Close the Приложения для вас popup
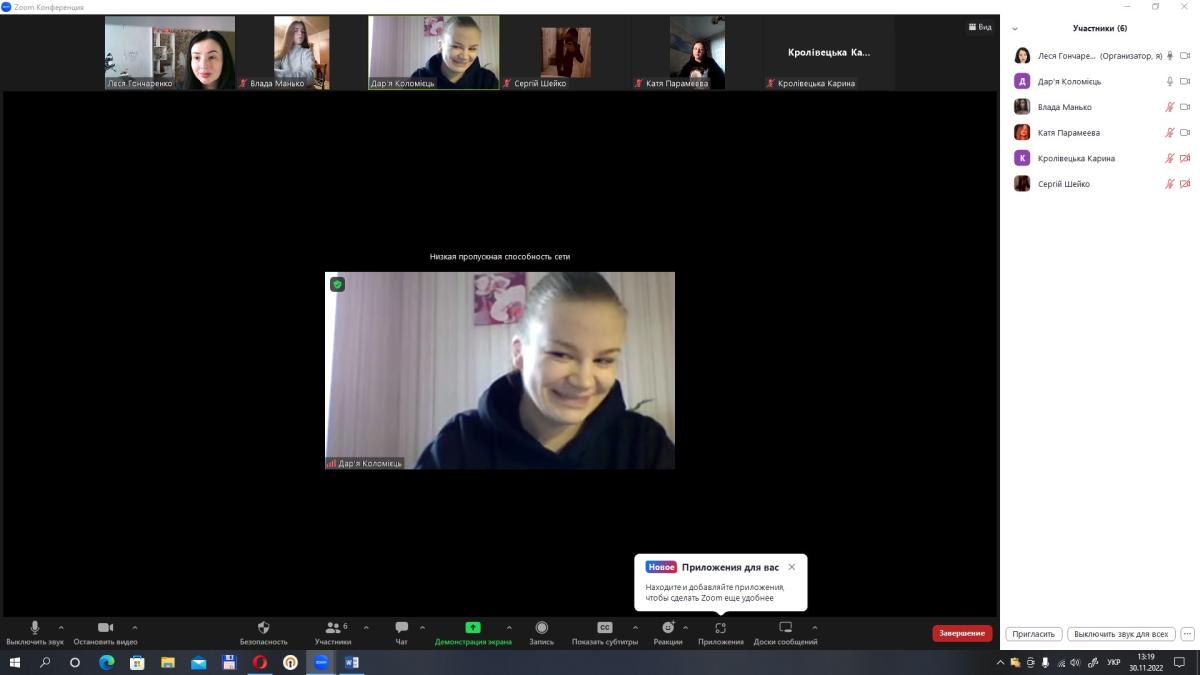 coord(792,567)
